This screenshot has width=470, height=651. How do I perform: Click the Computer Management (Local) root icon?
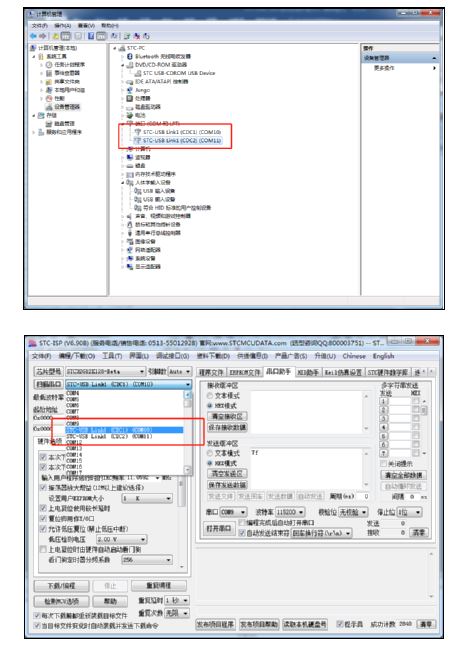[33, 48]
